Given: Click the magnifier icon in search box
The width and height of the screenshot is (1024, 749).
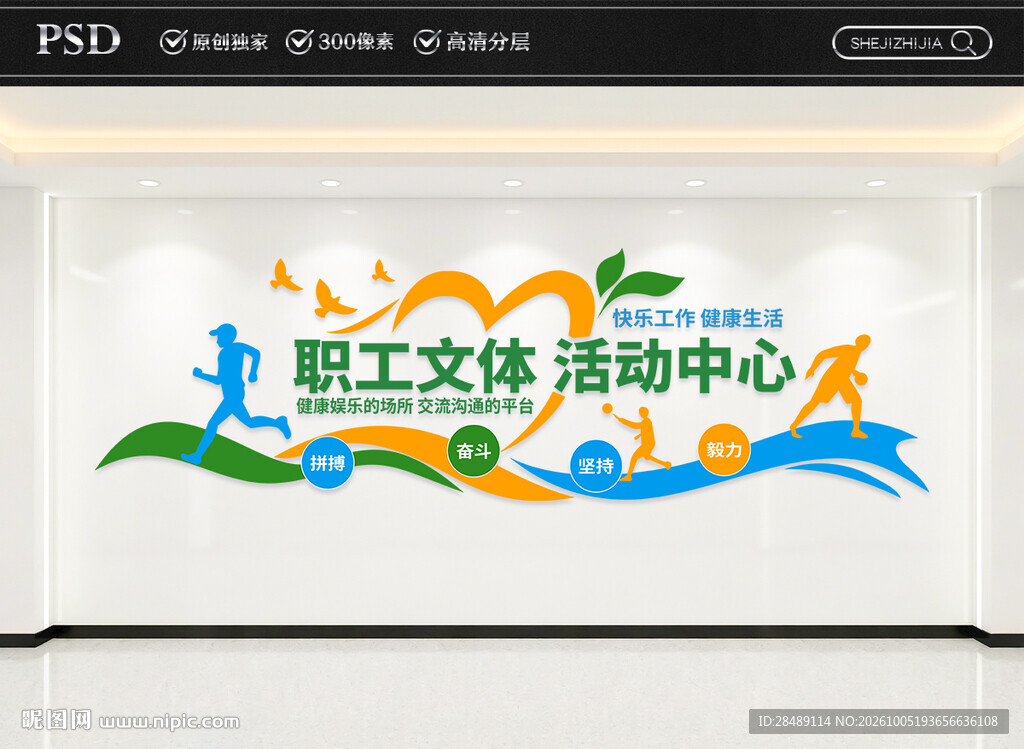Looking at the screenshot, I should pyautogui.click(x=963, y=43).
